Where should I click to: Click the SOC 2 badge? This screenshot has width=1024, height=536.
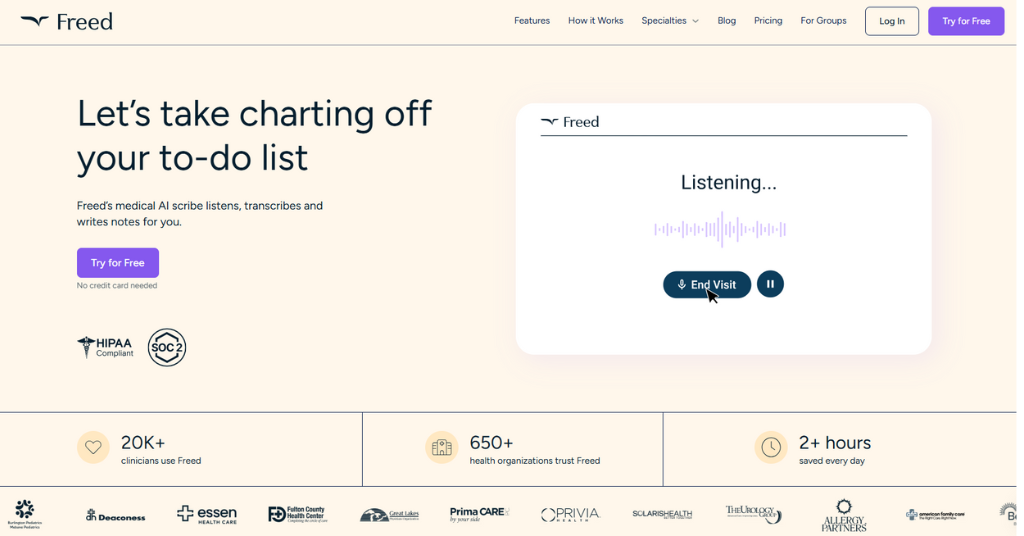[x=167, y=347]
